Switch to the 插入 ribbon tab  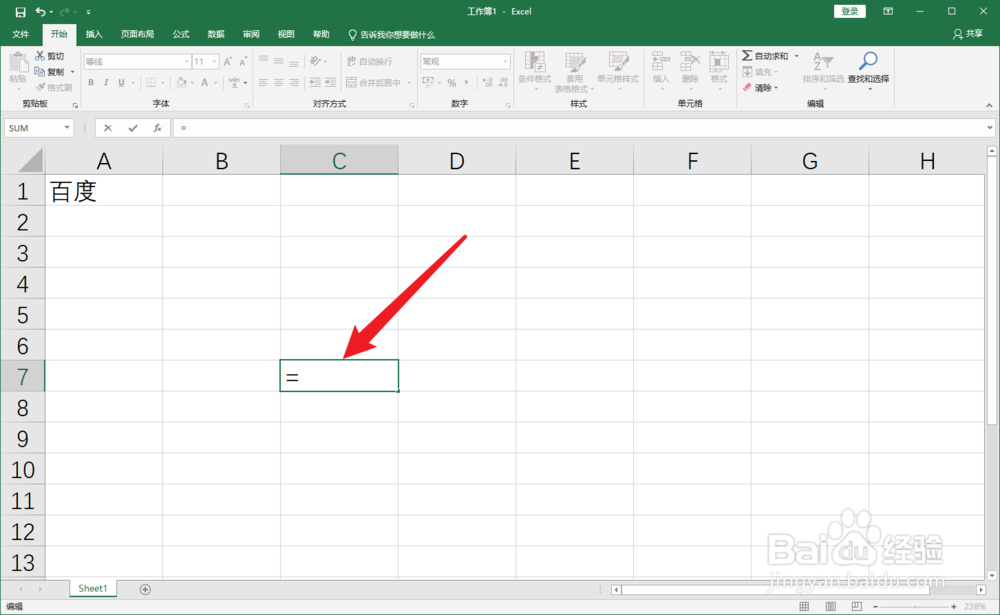coord(93,33)
